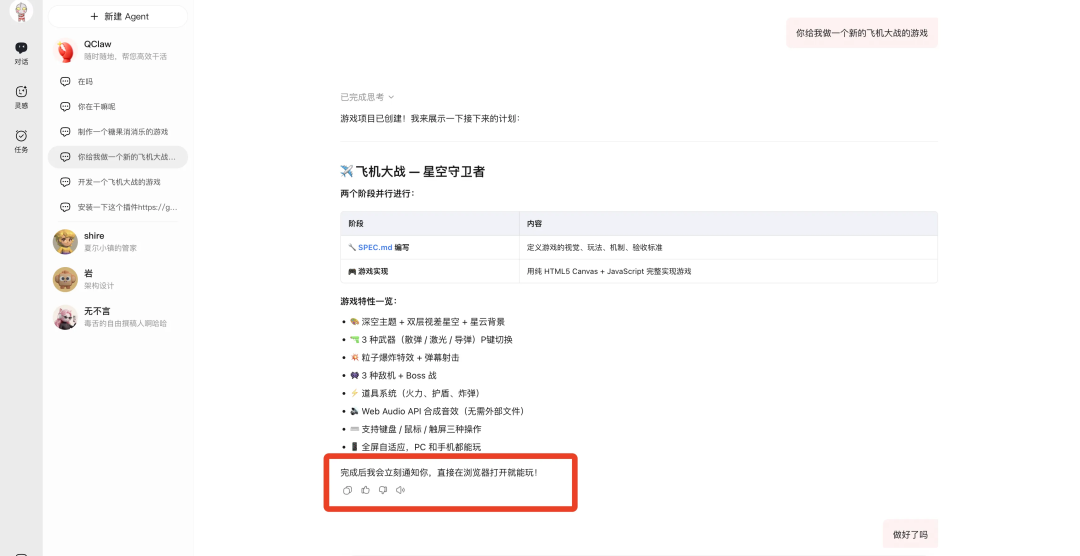
Task: Open the 任务 section
Action: (21, 141)
